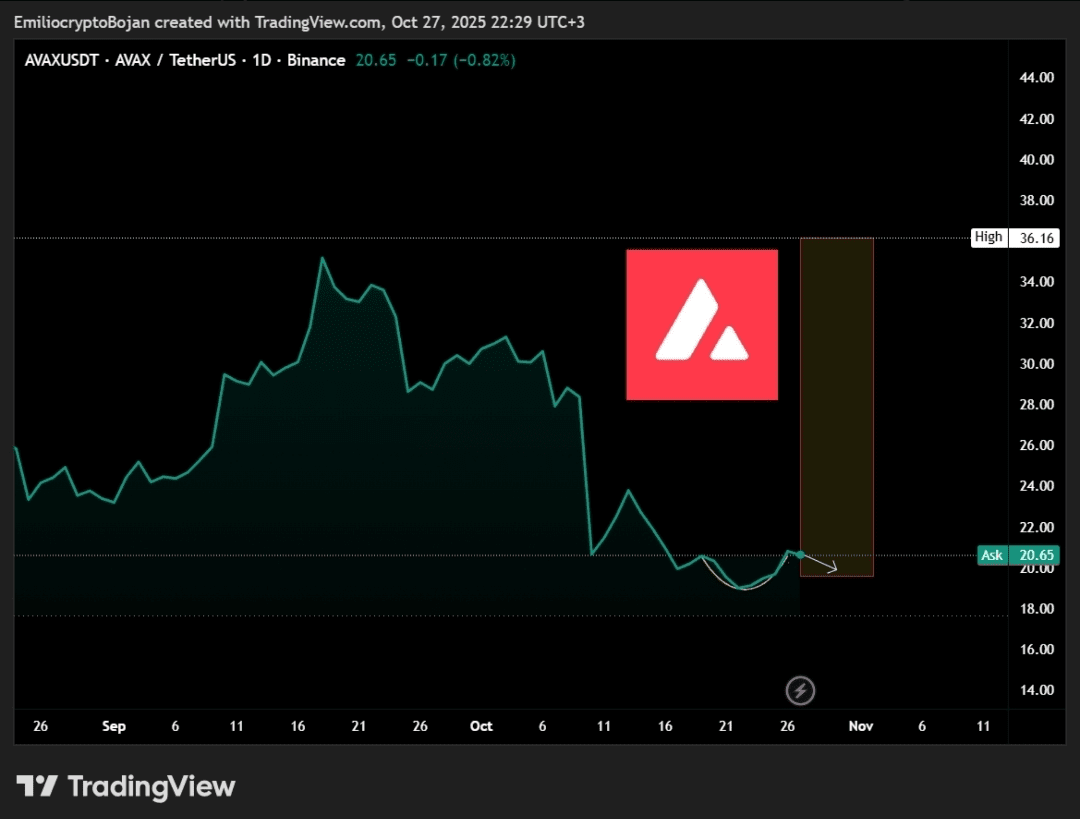Click the green 20.65 ask value
The height and width of the screenshot is (819, 1080).
coord(1035,555)
